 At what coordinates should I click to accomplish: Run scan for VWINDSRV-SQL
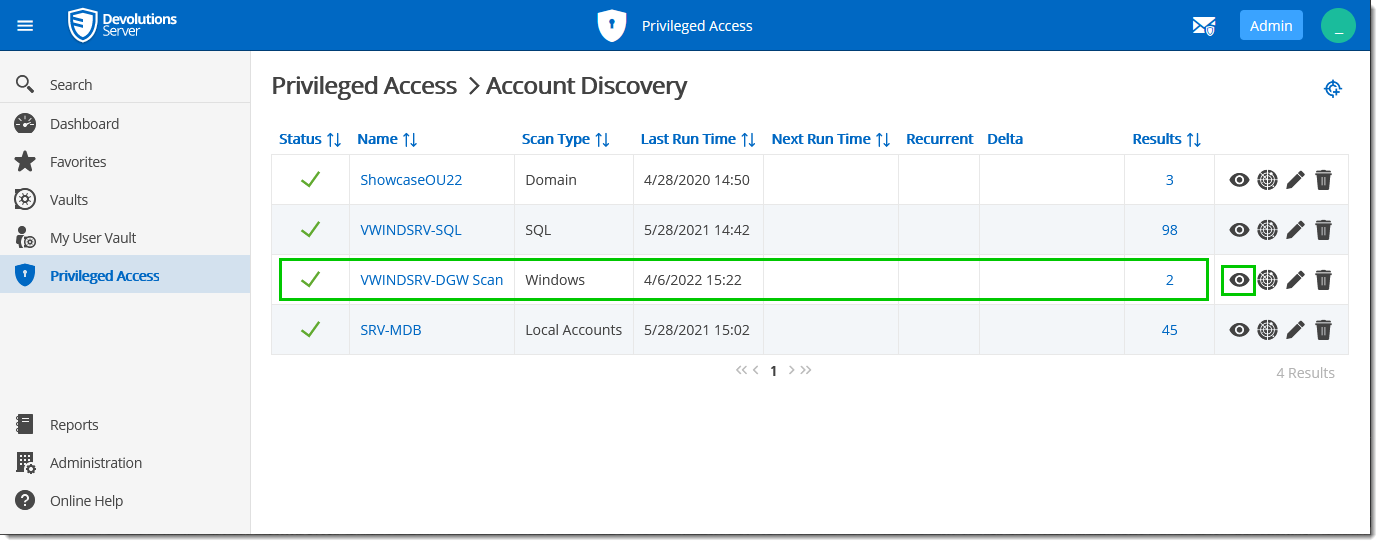point(1267,230)
